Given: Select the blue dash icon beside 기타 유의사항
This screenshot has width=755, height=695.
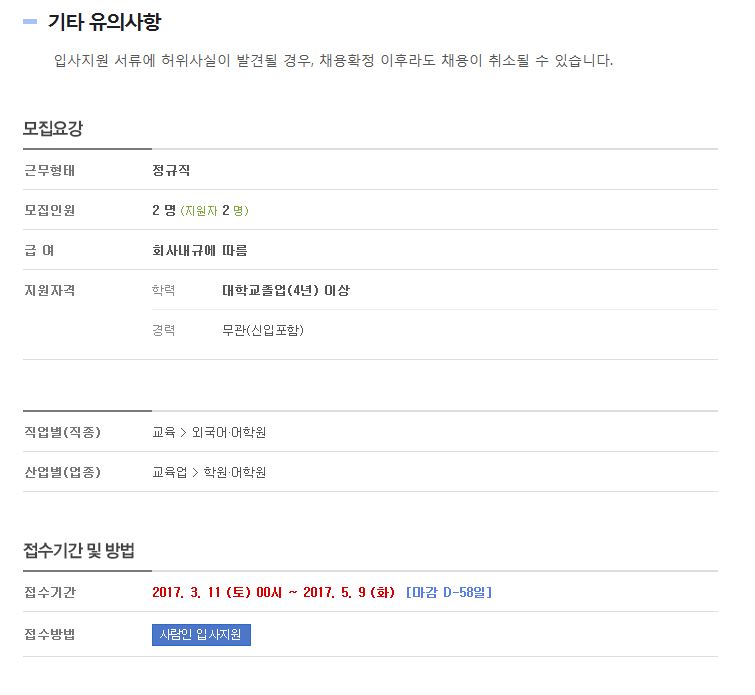Looking at the screenshot, I should tap(30, 22).
